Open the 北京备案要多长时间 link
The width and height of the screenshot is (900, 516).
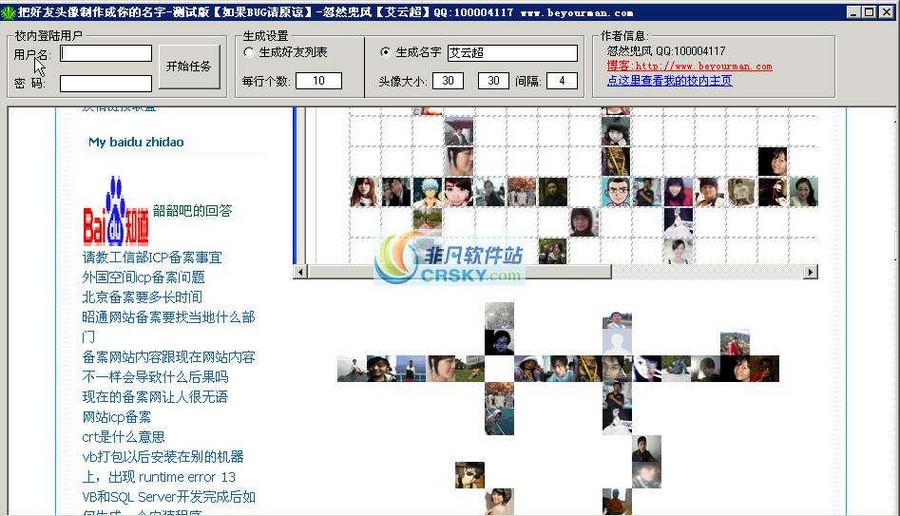click(142, 297)
